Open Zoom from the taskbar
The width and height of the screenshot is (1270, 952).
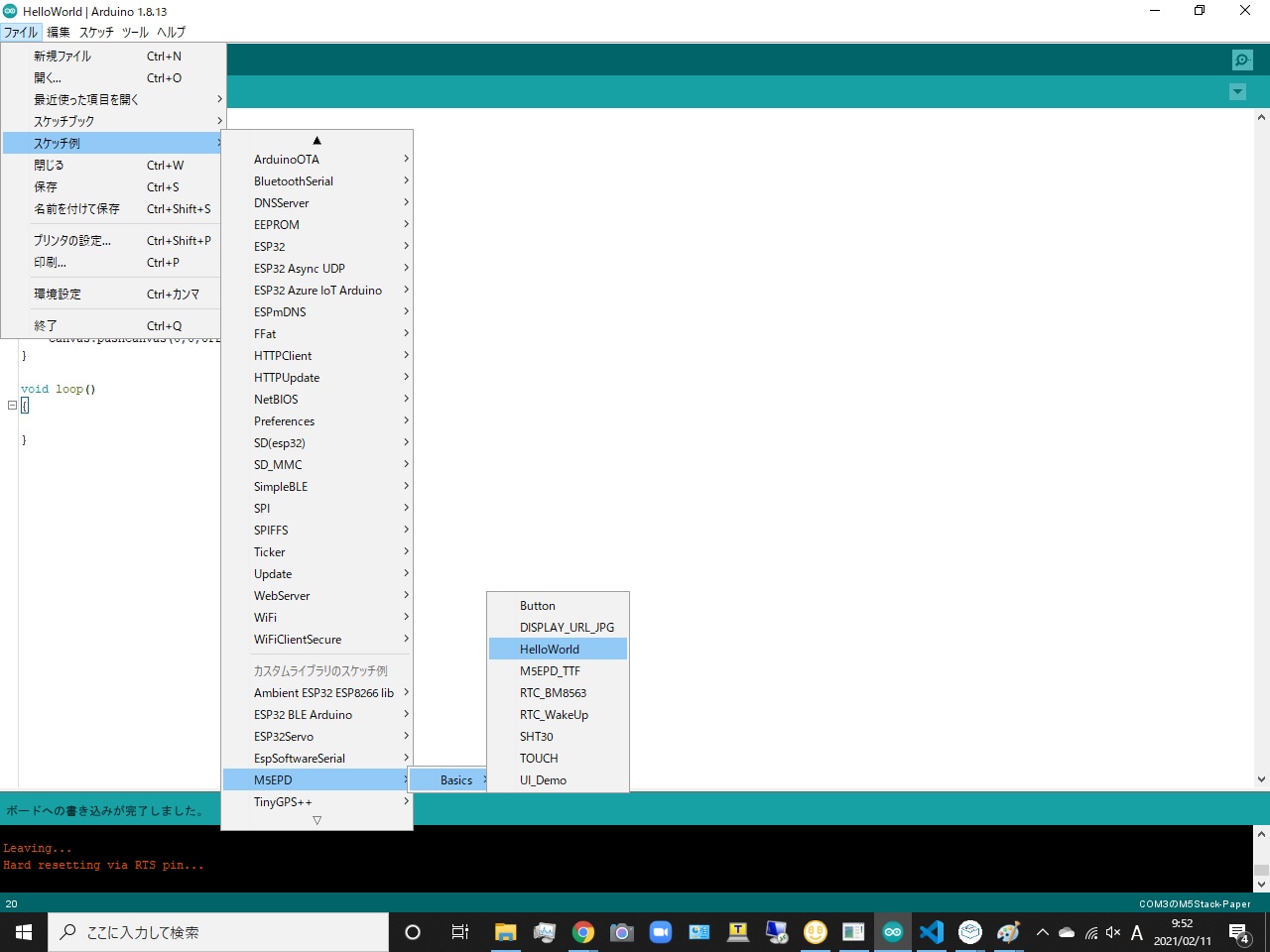click(x=661, y=932)
